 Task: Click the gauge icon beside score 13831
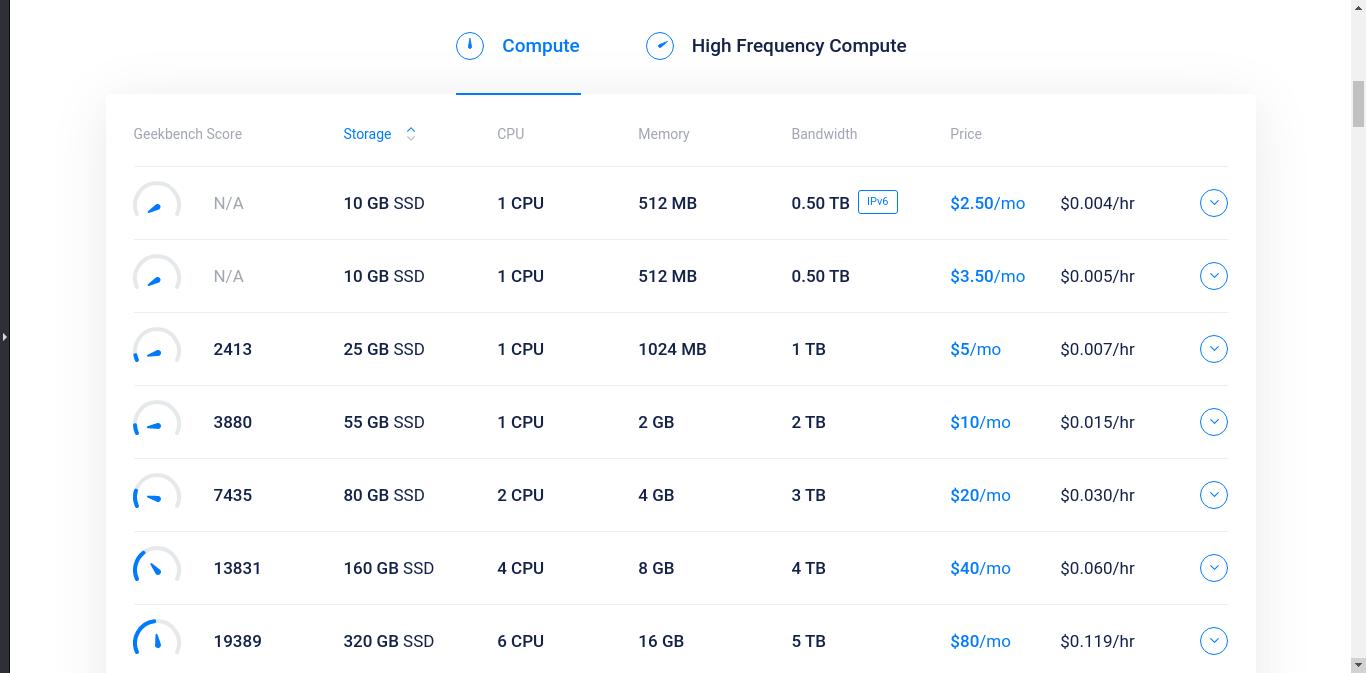pos(157,566)
